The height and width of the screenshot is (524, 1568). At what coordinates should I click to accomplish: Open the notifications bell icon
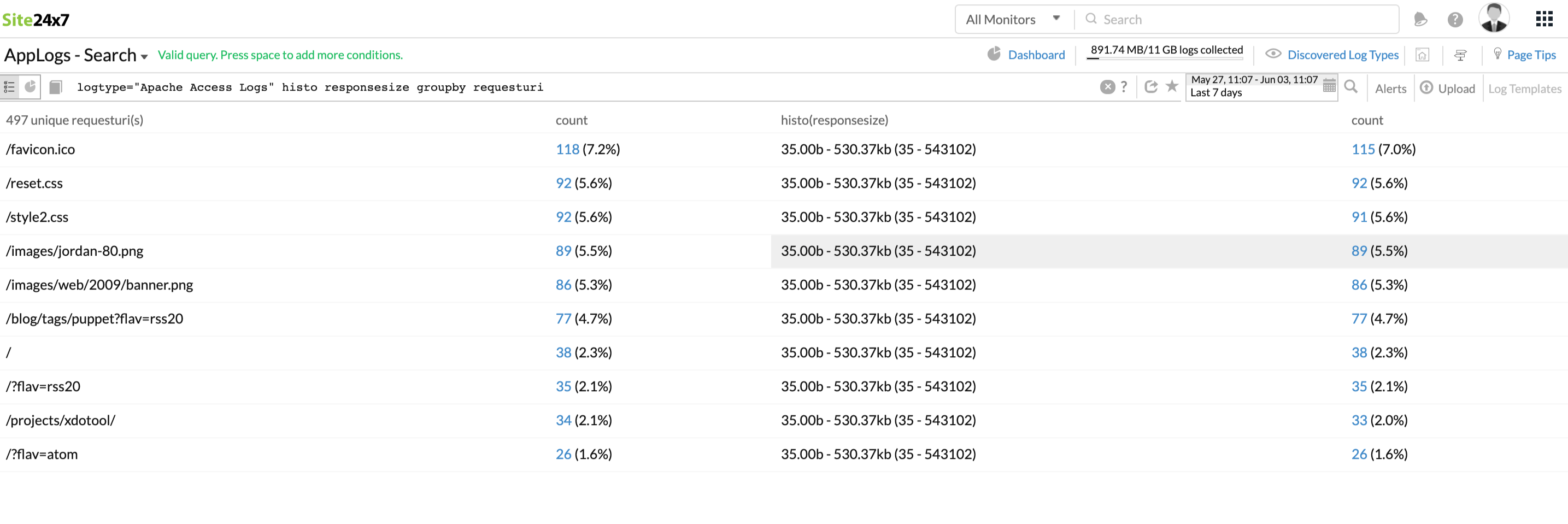(1420, 20)
